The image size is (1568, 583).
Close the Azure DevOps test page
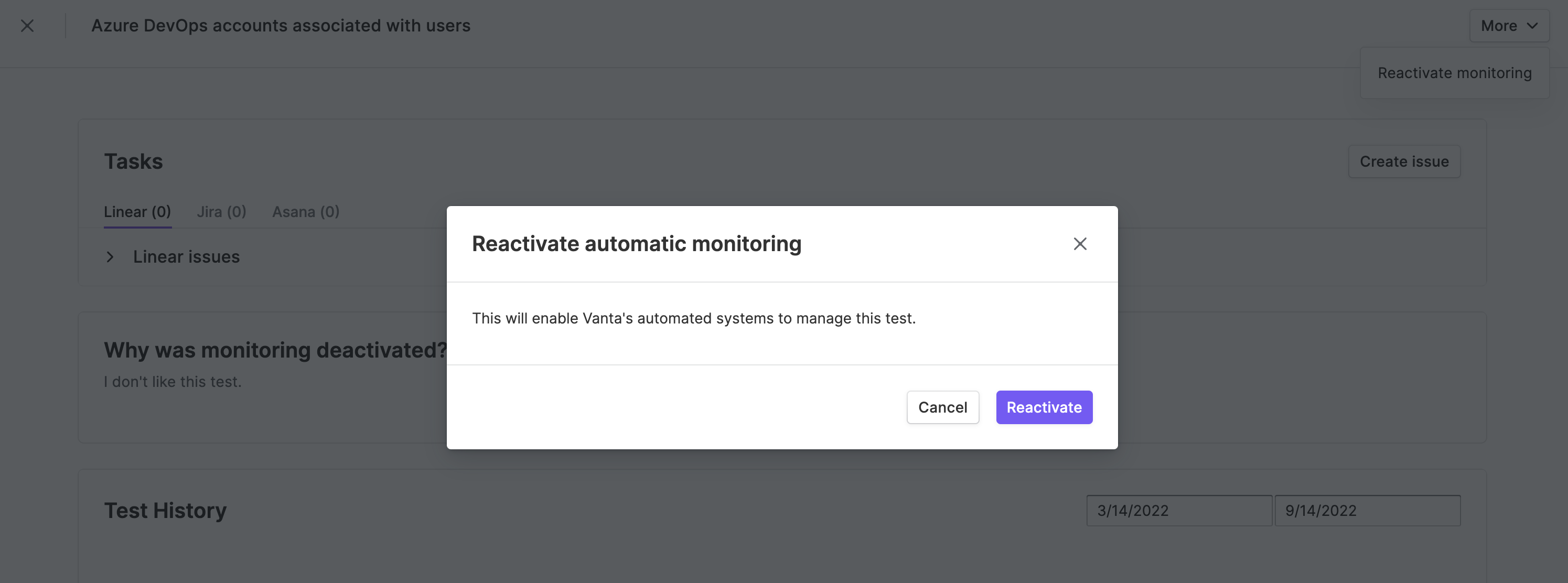[x=27, y=26]
